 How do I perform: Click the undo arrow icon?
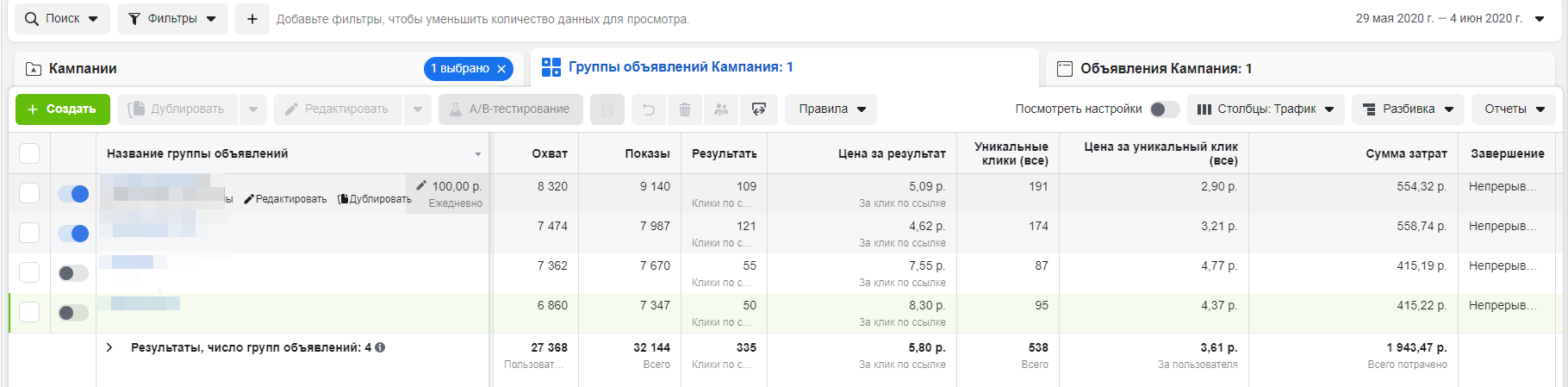tap(649, 109)
